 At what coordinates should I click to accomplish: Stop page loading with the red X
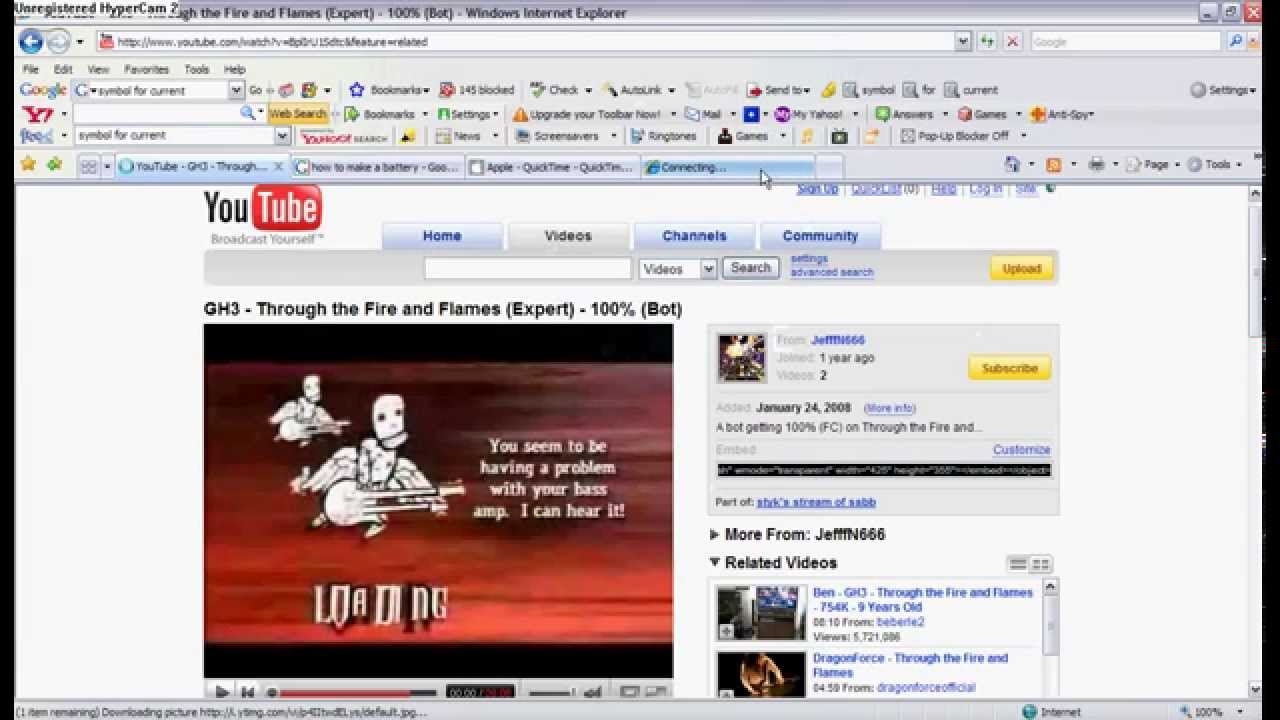(1012, 42)
